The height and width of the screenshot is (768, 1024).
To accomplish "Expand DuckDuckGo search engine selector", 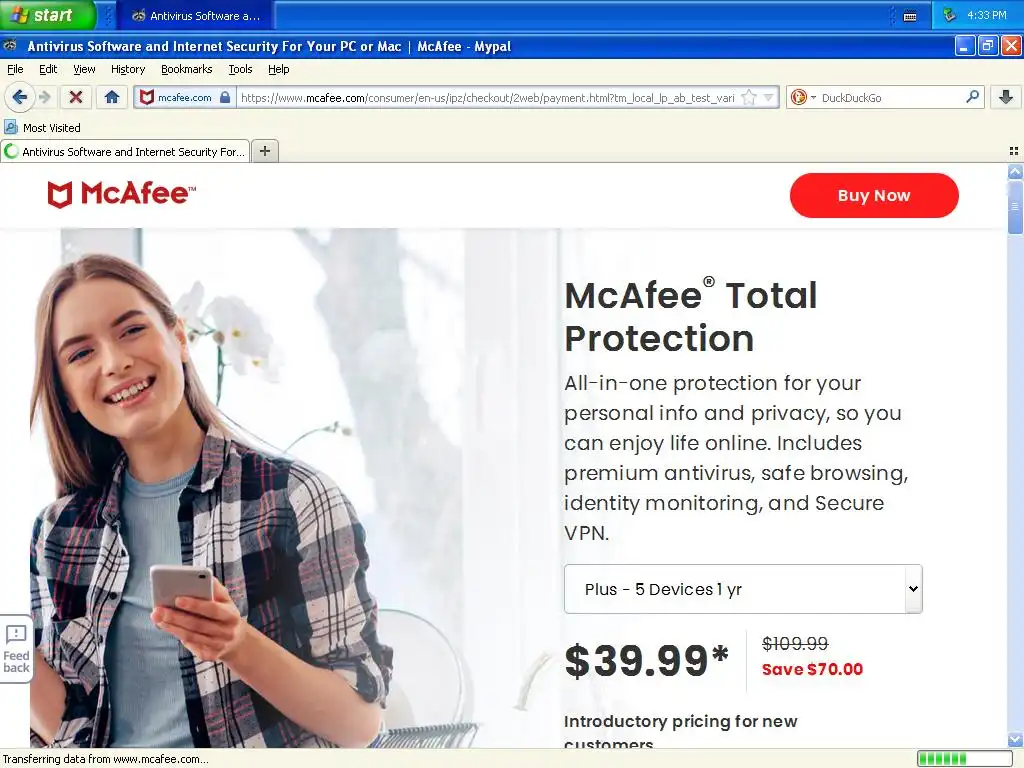I will point(803,97).
